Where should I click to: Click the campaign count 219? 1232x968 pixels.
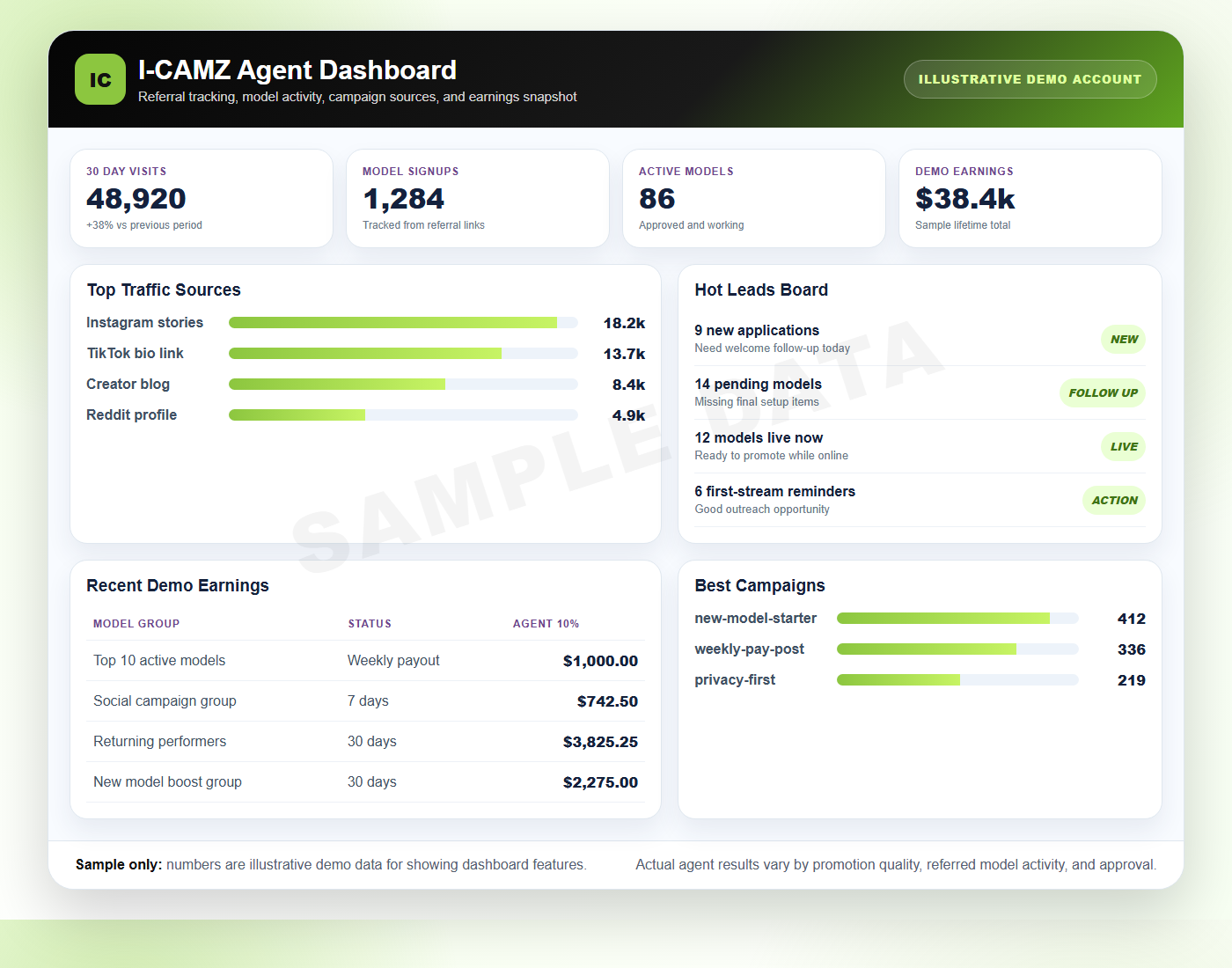coord(1131,680)
